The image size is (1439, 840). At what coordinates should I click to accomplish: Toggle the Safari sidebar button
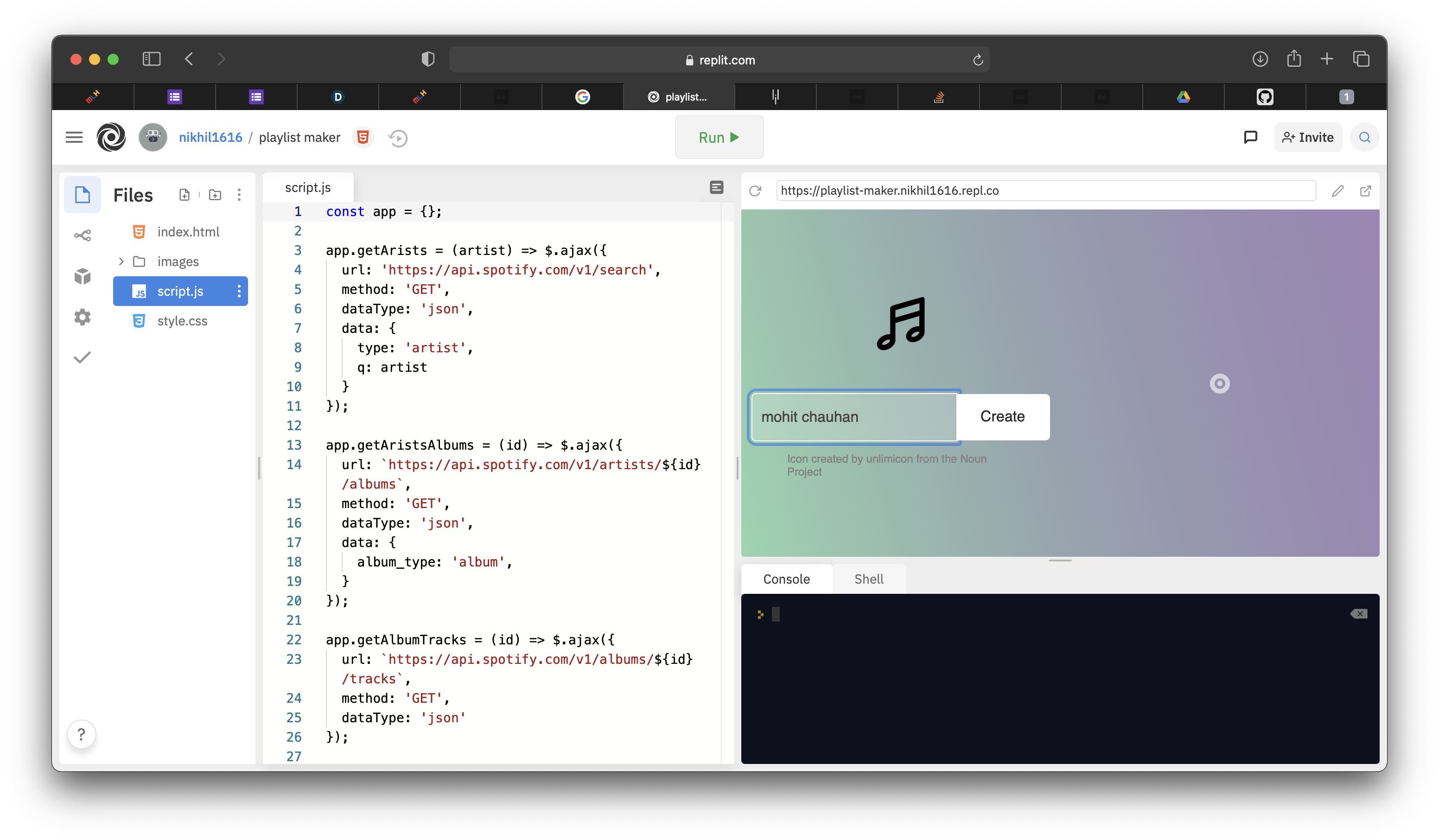click(151, 59)
